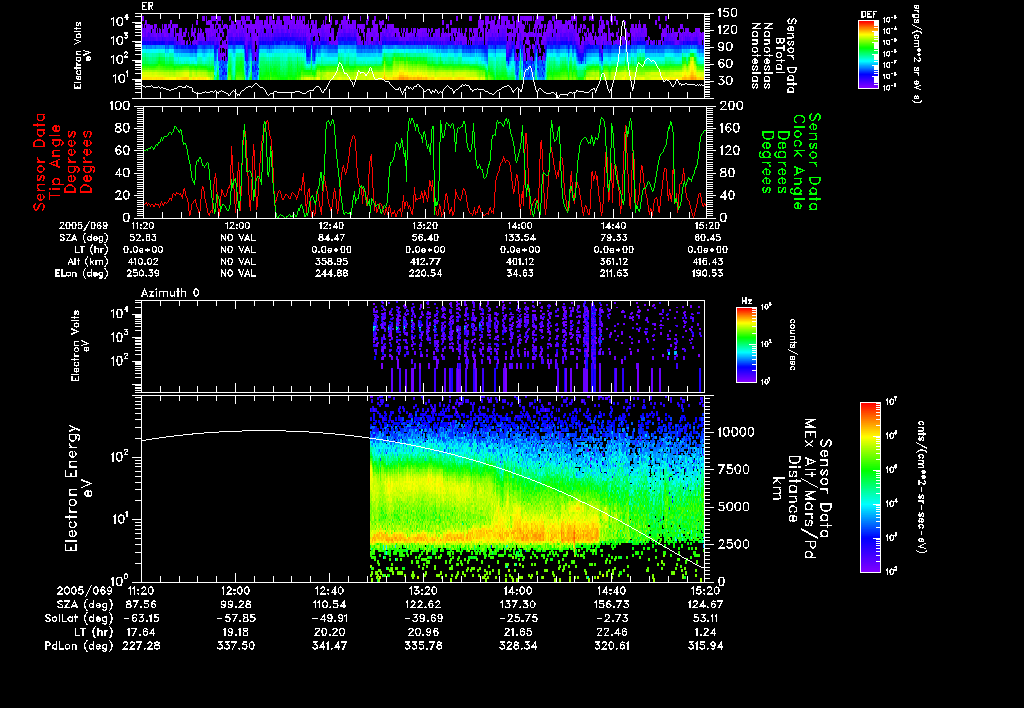Click SZA value "133.54"
Viewport: 1024px width, 708px height.
pyautogui.click(x=520, y=238)
